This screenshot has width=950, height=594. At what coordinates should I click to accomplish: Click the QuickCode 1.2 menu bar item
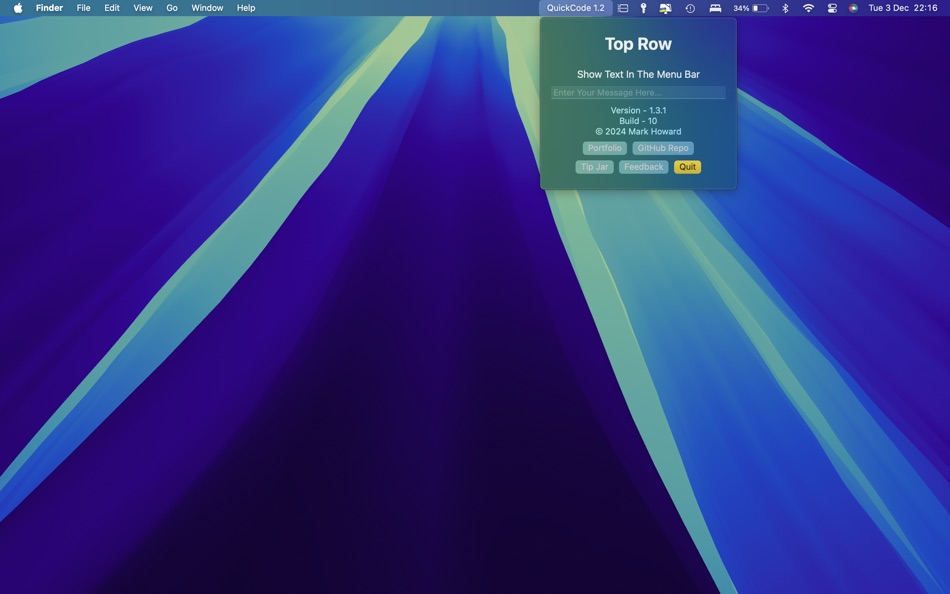[575, 8]
